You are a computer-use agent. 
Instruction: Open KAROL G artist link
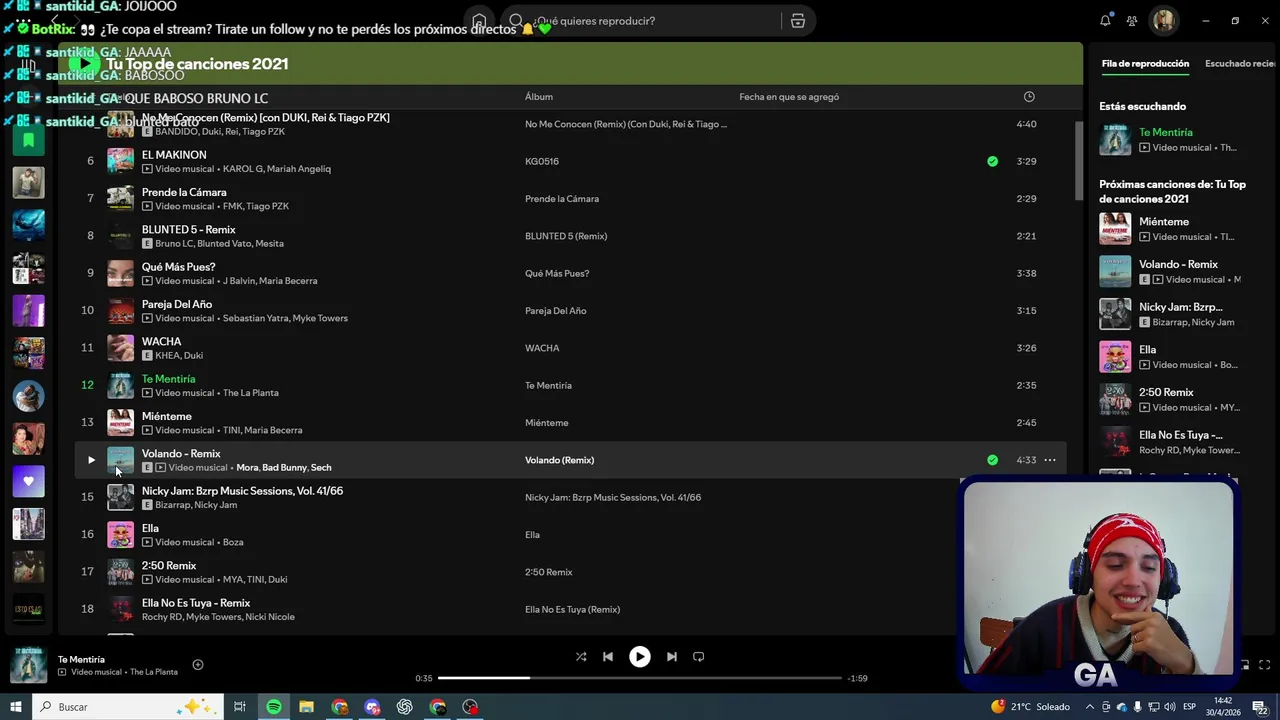coord(244,169)
